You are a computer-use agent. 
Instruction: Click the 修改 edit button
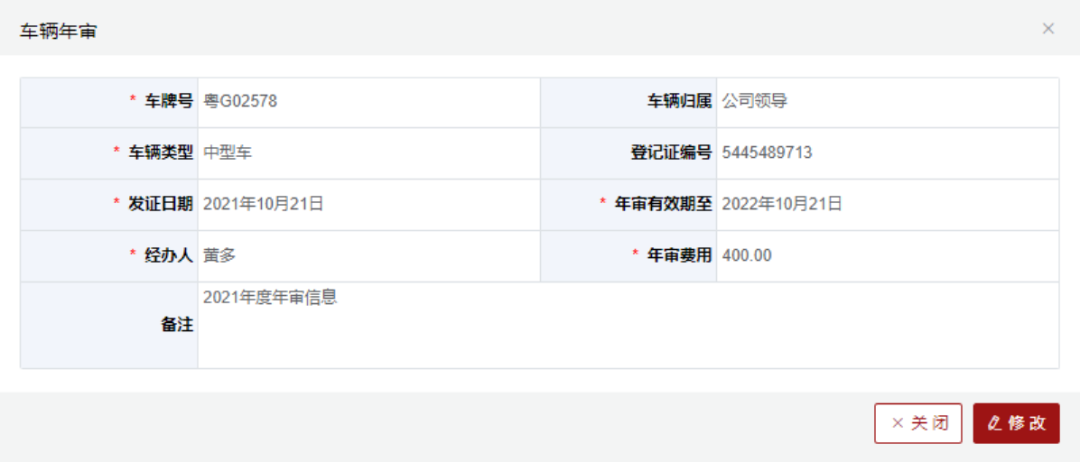pyautogui.click(x=1016, y=423)
